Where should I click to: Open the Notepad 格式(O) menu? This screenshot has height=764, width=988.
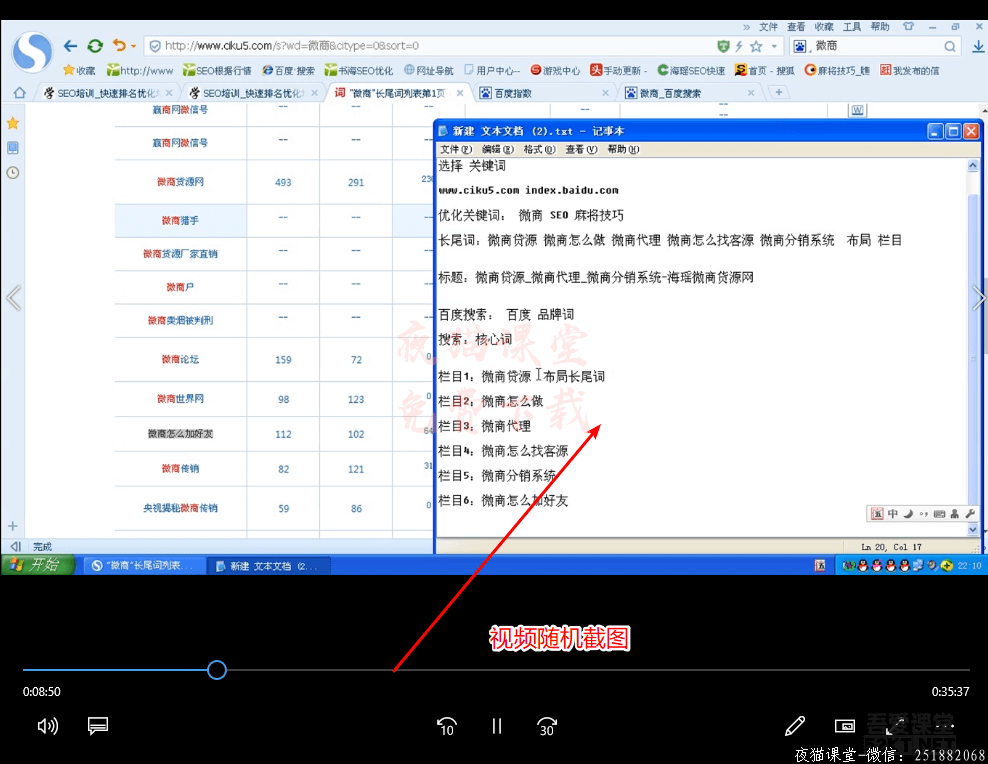point(539,149)
